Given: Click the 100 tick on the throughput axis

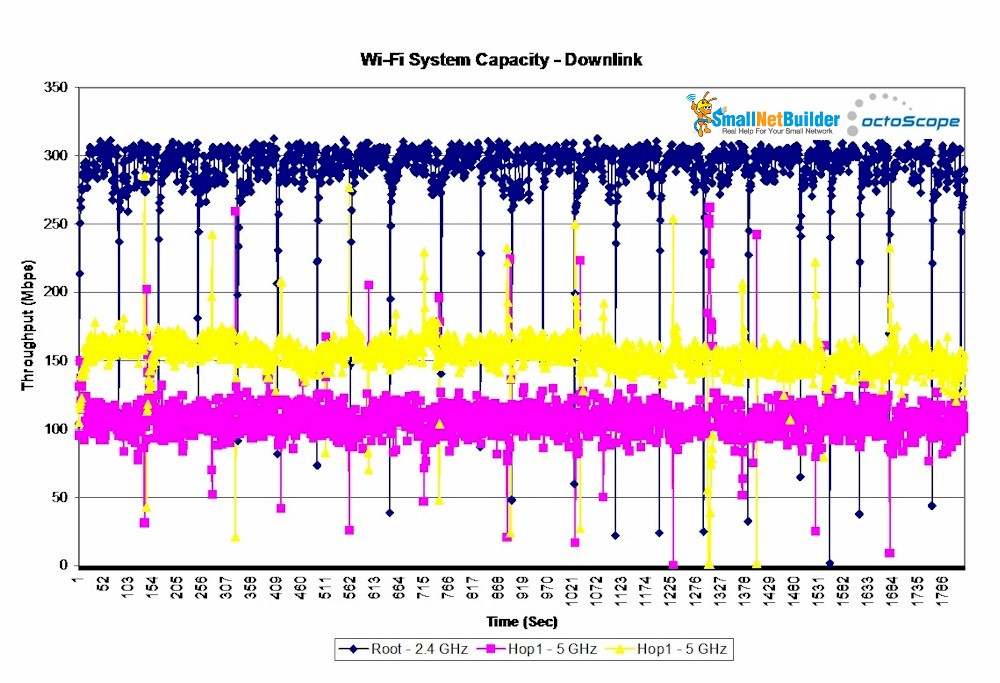Looking at the screenshot, I should [56, 429].
